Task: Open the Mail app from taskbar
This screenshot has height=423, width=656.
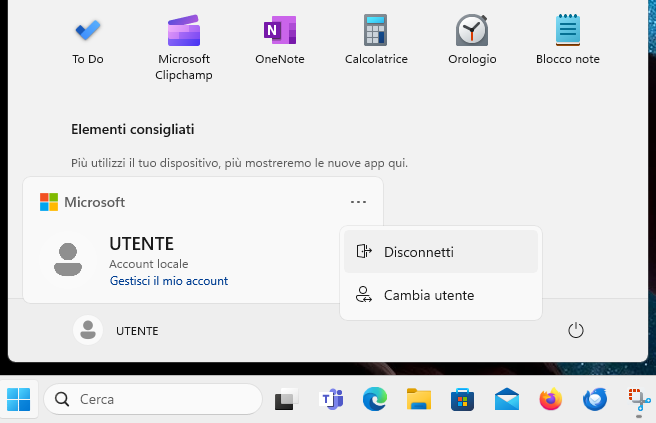Action: tap(507, 399)
